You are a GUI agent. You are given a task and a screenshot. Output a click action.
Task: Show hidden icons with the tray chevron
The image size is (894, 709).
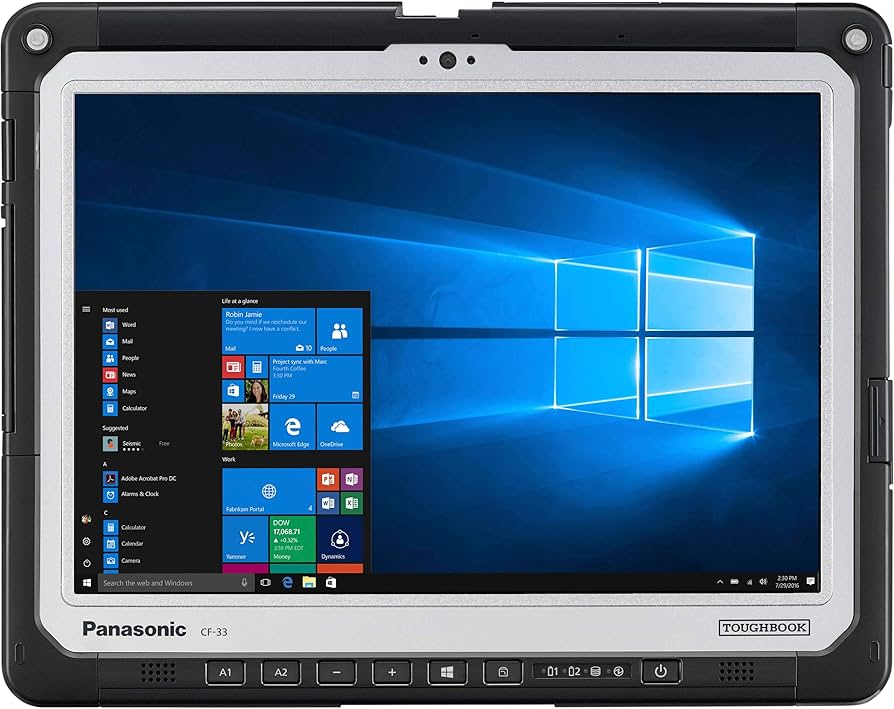720,582
